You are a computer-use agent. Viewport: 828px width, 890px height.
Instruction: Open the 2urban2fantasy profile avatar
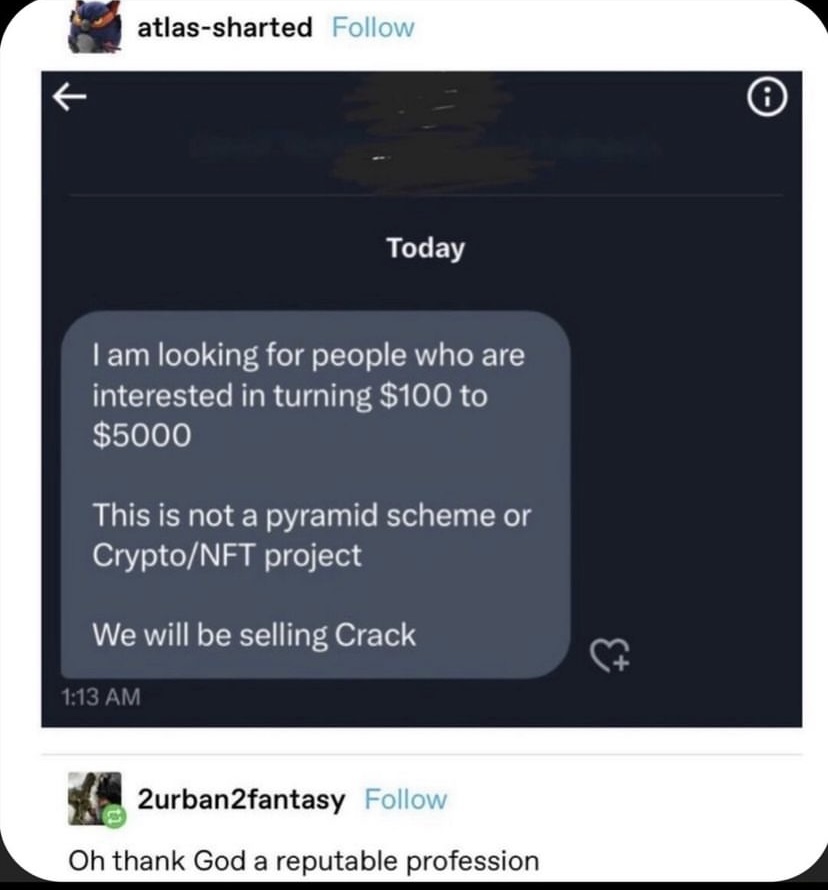94,797
